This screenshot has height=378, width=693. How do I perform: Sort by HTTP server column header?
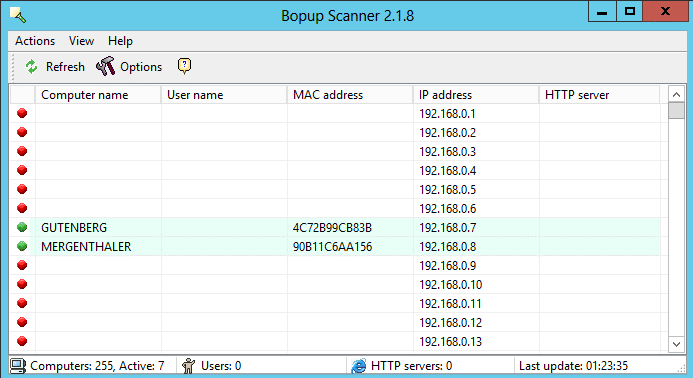(x=599, y=95)
